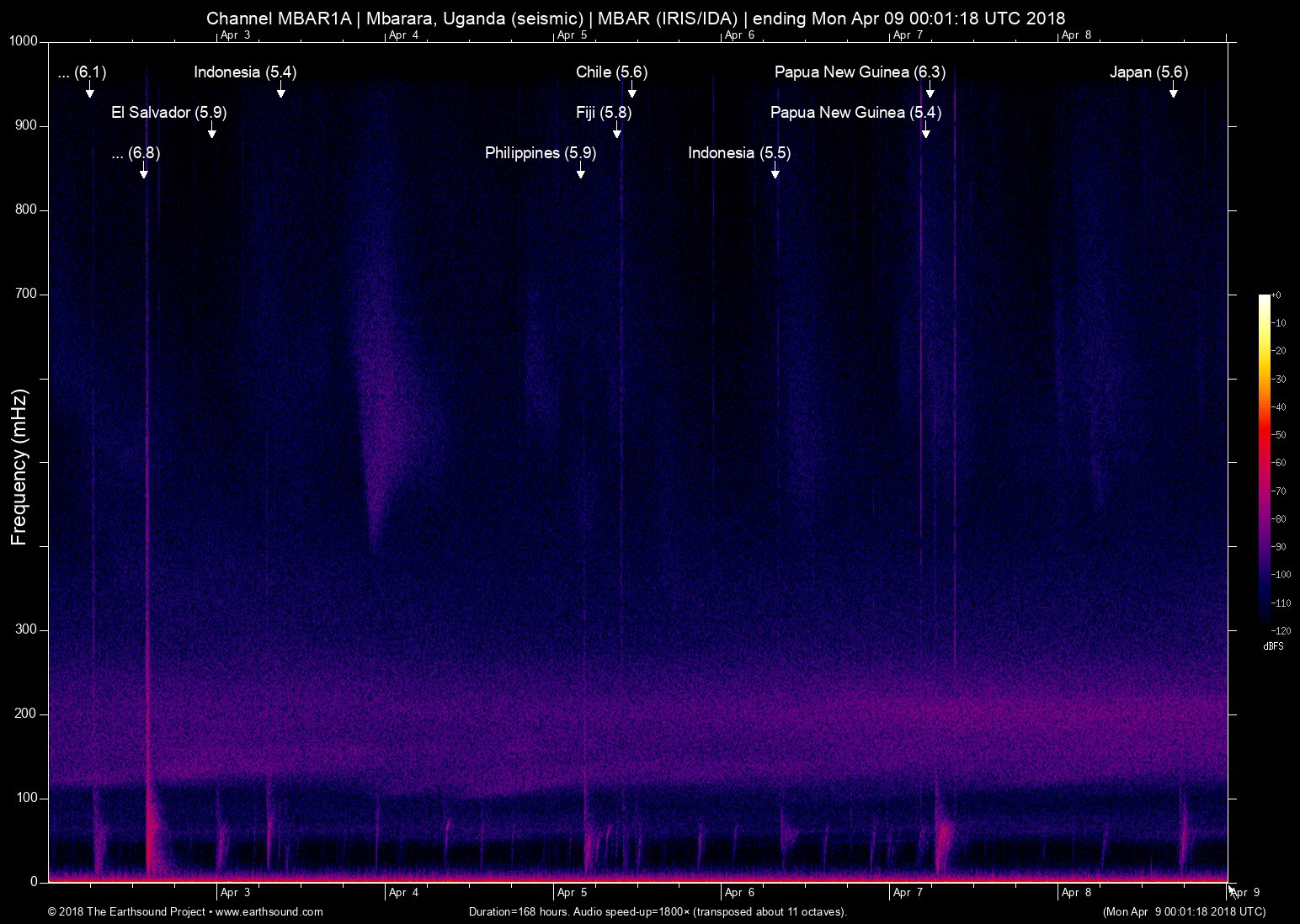The image size is (1300, 924).
Task: Click the Apr 5 marker on bottom axis
Action: [572, 893]
